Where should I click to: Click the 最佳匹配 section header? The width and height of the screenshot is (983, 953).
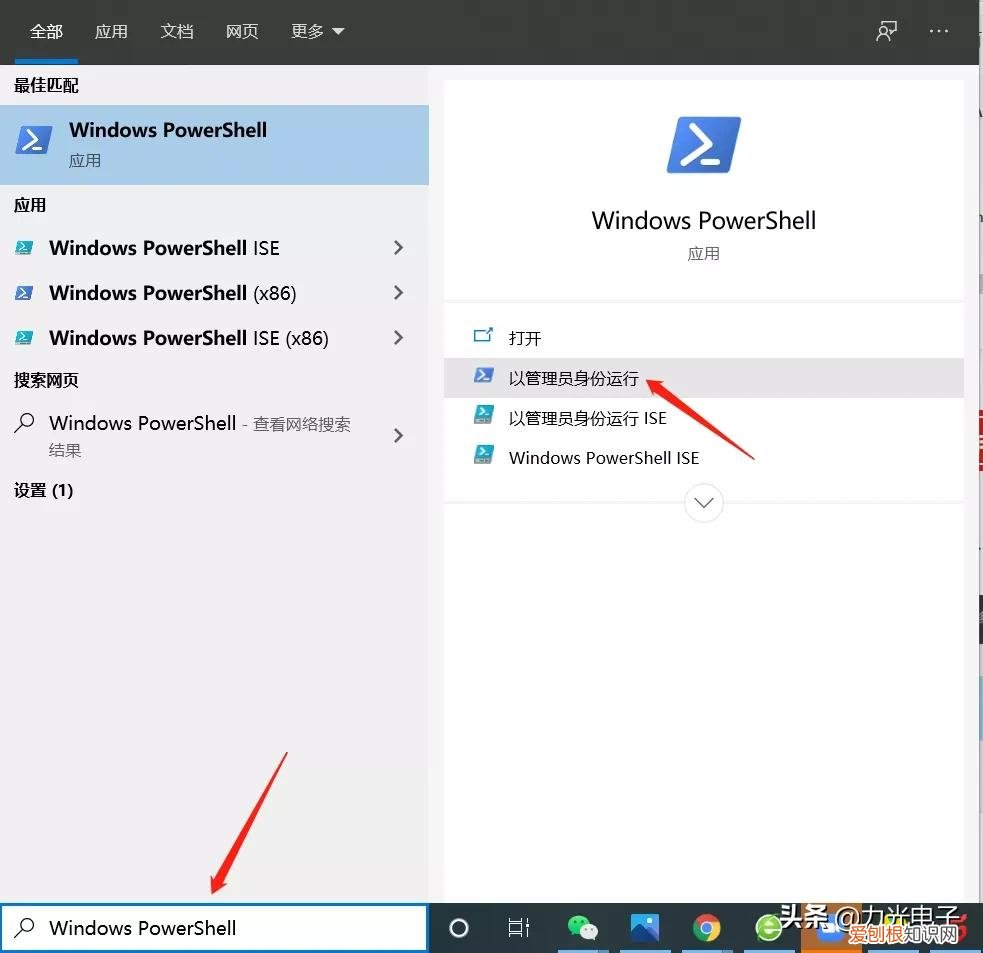[46, 85]
